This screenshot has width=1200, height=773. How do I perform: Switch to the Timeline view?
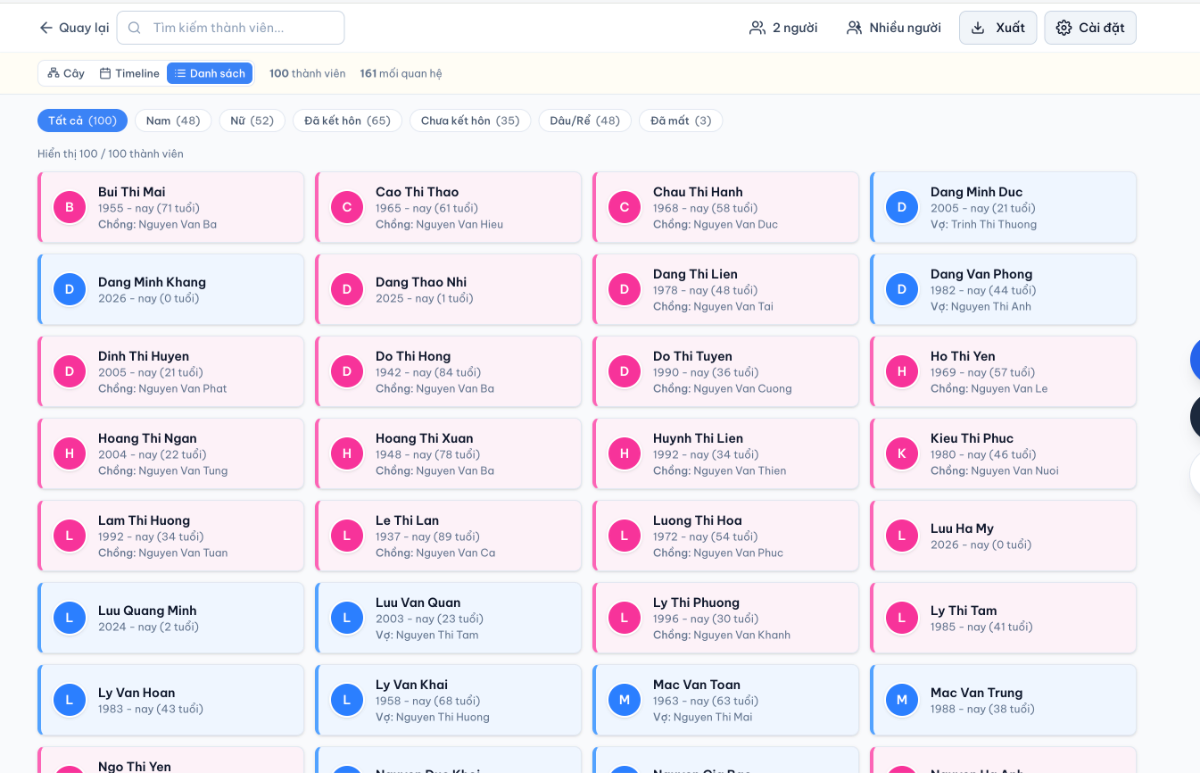(130, 73)
